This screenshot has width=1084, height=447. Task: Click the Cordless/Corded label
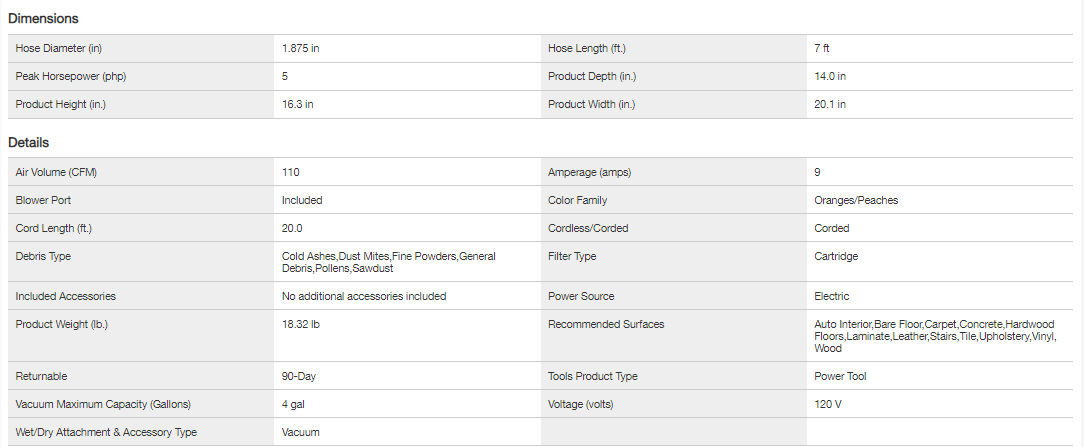pos(588,228)
